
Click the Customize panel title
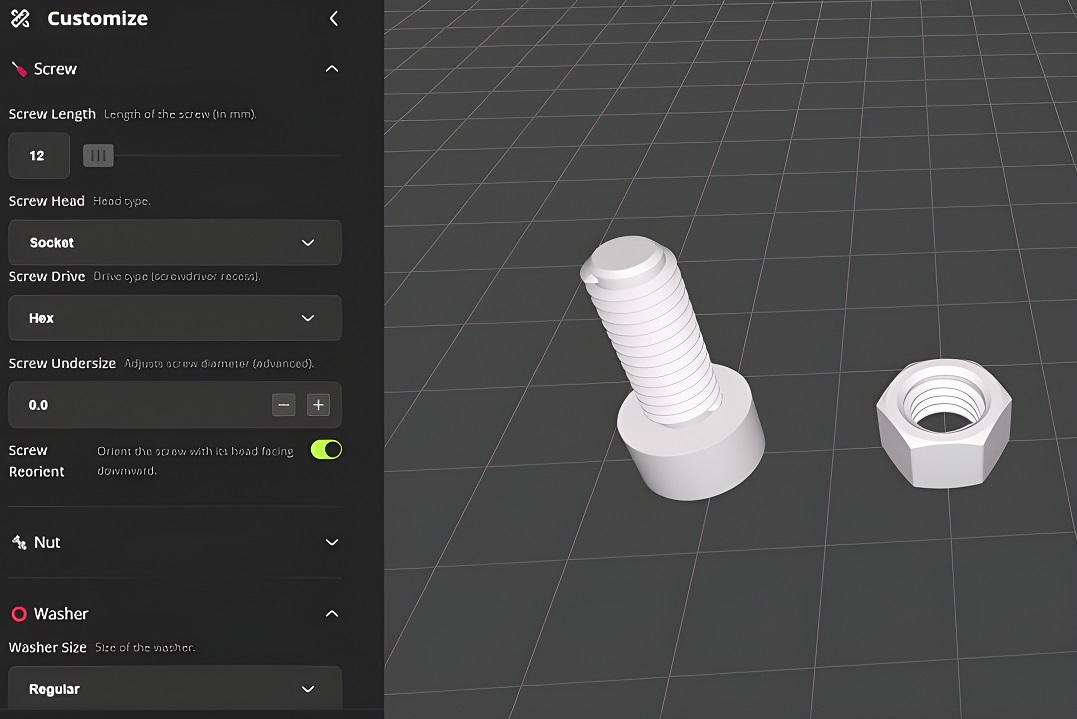(x=98, y=19)
